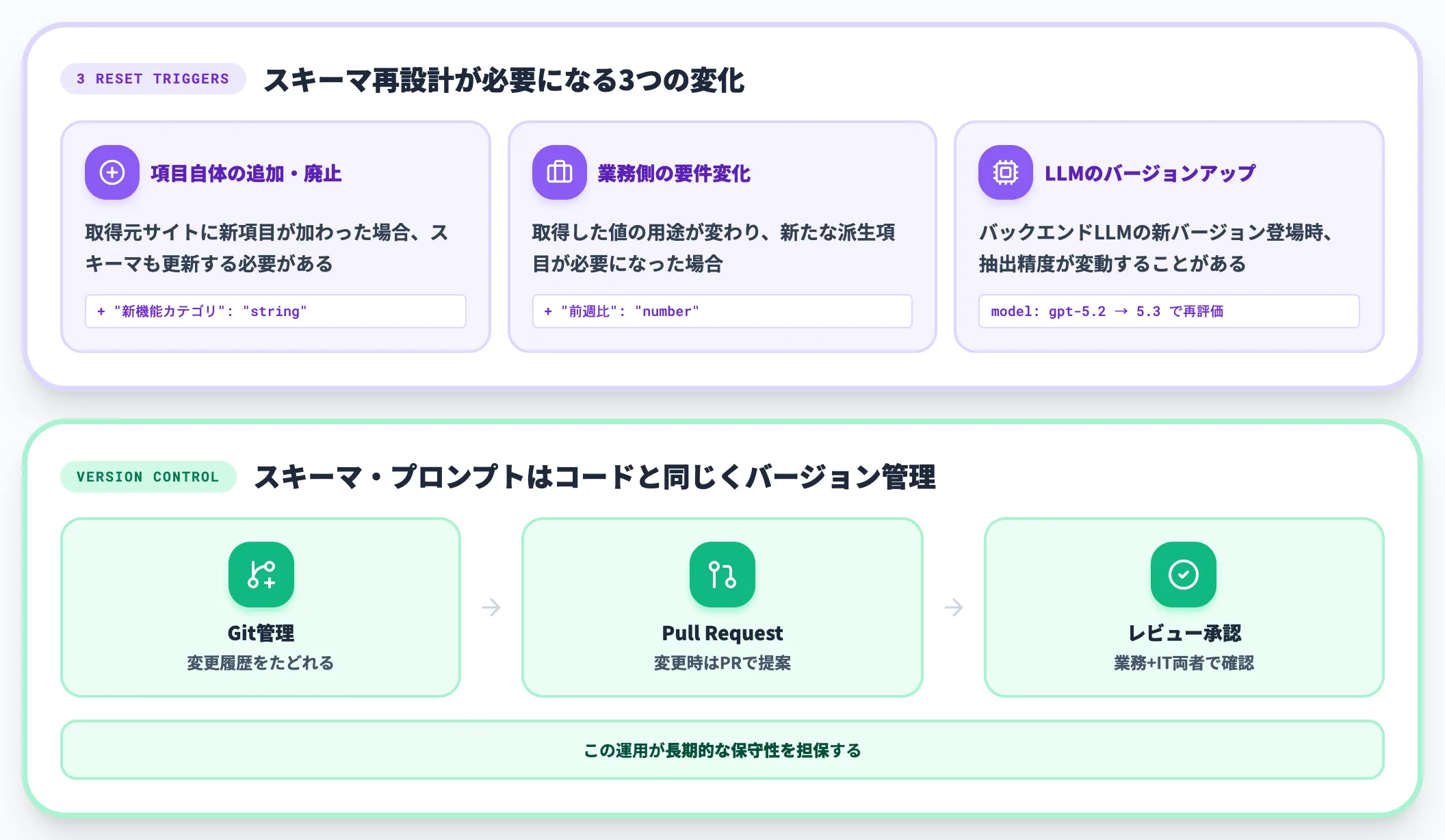Click the レビュー承認 card title
The height and width of the screenshot is (840, 1445).
coord(1184,633)
